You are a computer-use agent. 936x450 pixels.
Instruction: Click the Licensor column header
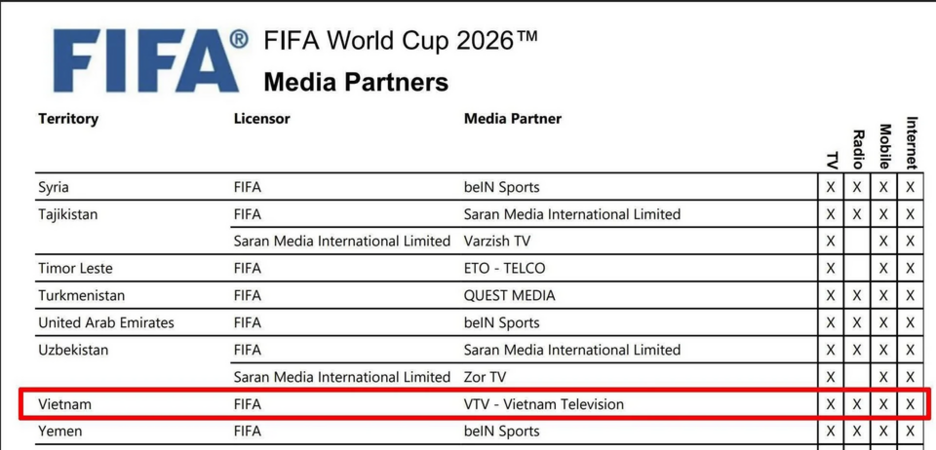[x=261, y=119]
